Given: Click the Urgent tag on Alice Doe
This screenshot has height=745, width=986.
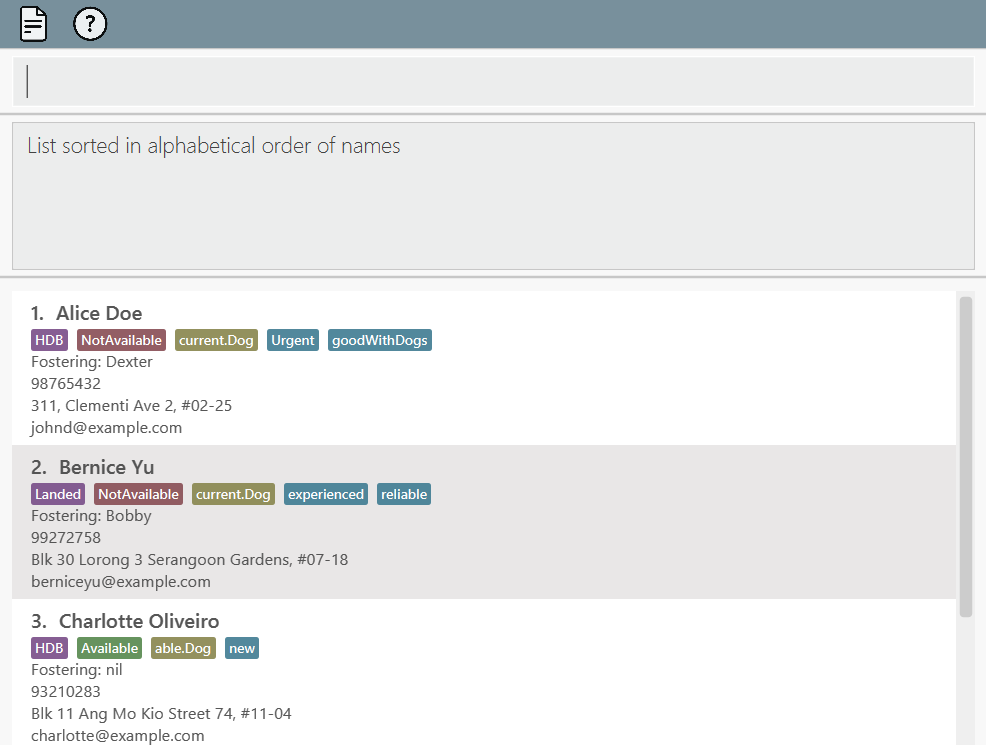Looking at the screenshot, I should tap(292, 340).
